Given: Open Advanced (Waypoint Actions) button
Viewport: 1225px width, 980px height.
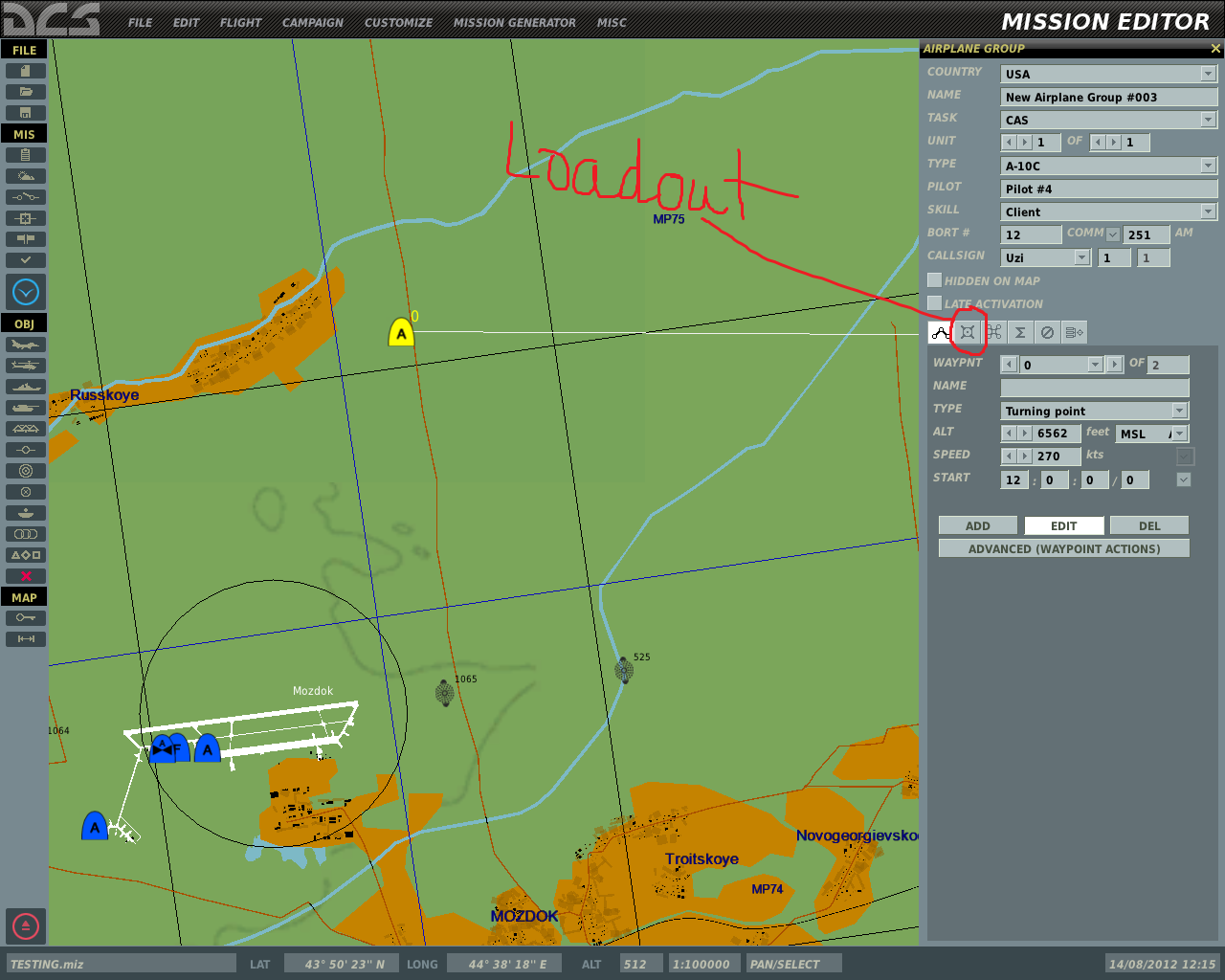Looking at the screenshot, I should point(1064,548).
